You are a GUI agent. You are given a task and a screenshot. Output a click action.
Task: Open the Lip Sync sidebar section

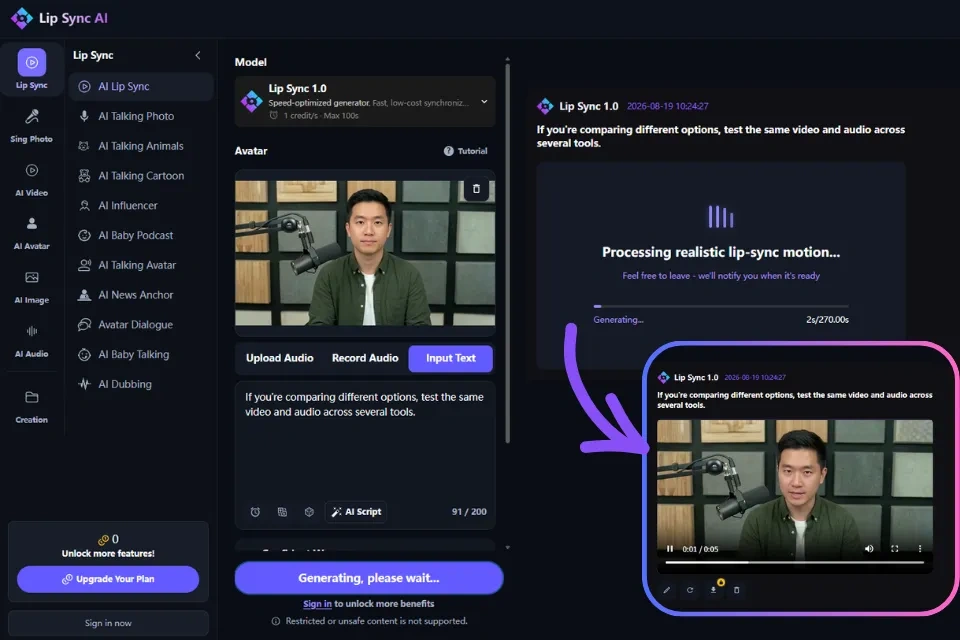pyautogui.click(x=31, y=69)
